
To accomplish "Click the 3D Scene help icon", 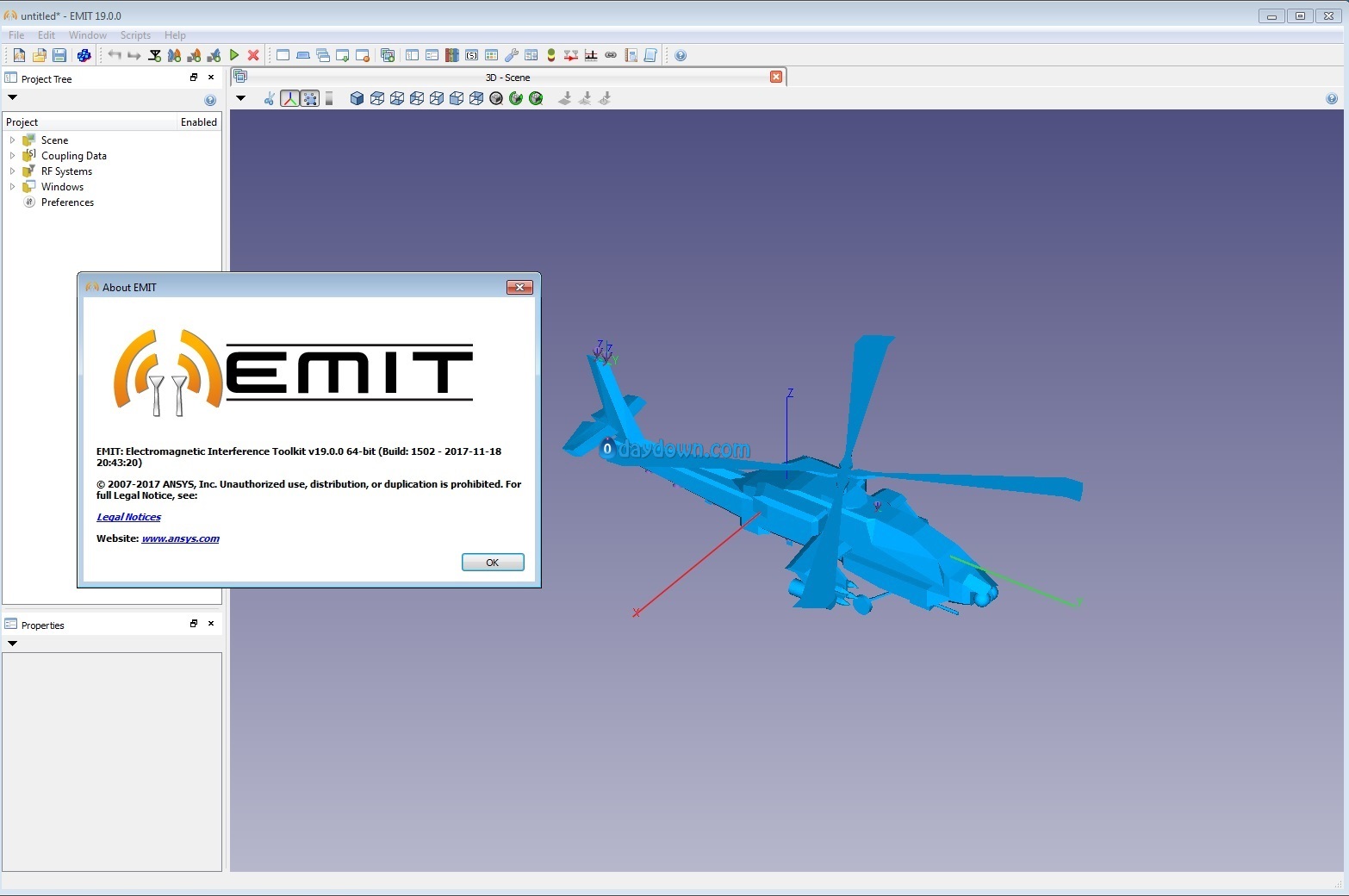I will coord(1332,99).
